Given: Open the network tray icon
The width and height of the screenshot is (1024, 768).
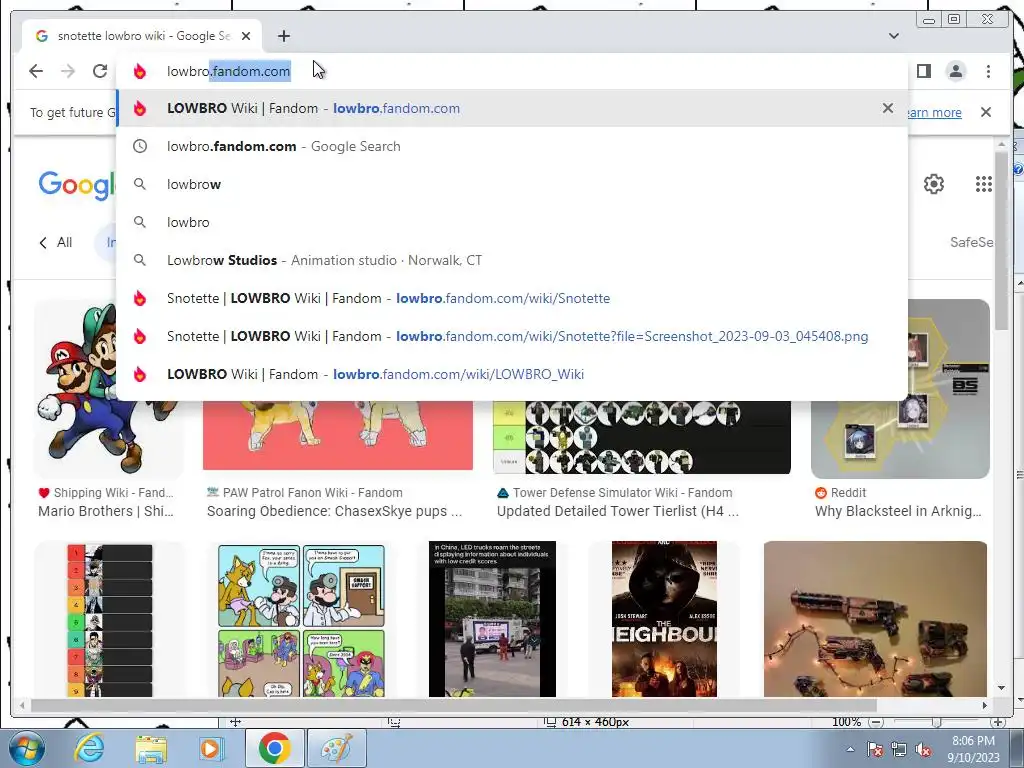Looking at the screenshot, I should coord(899,749).
